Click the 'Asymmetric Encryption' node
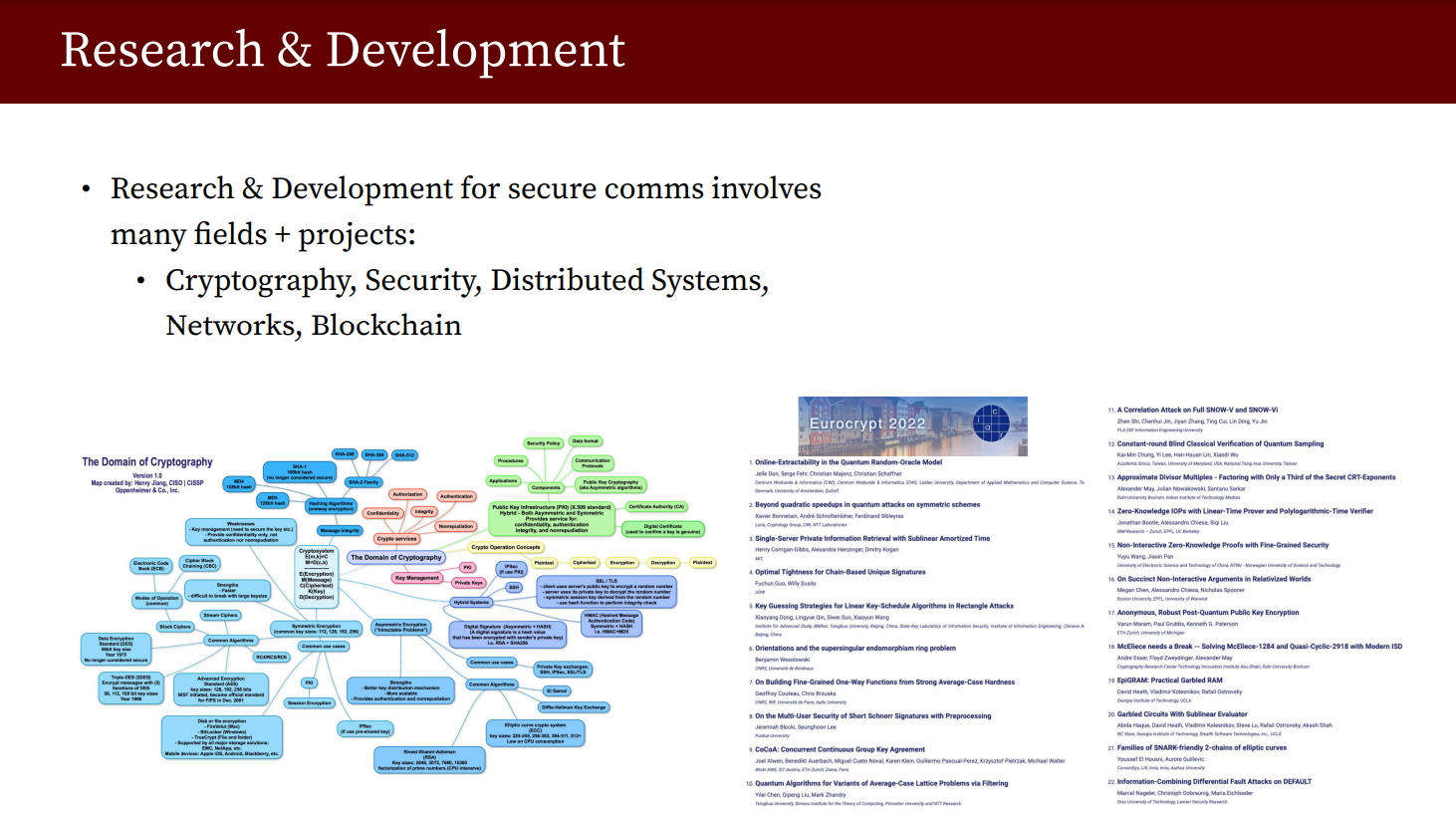Viewport: 1456px width, 820px height. point(400,627)
